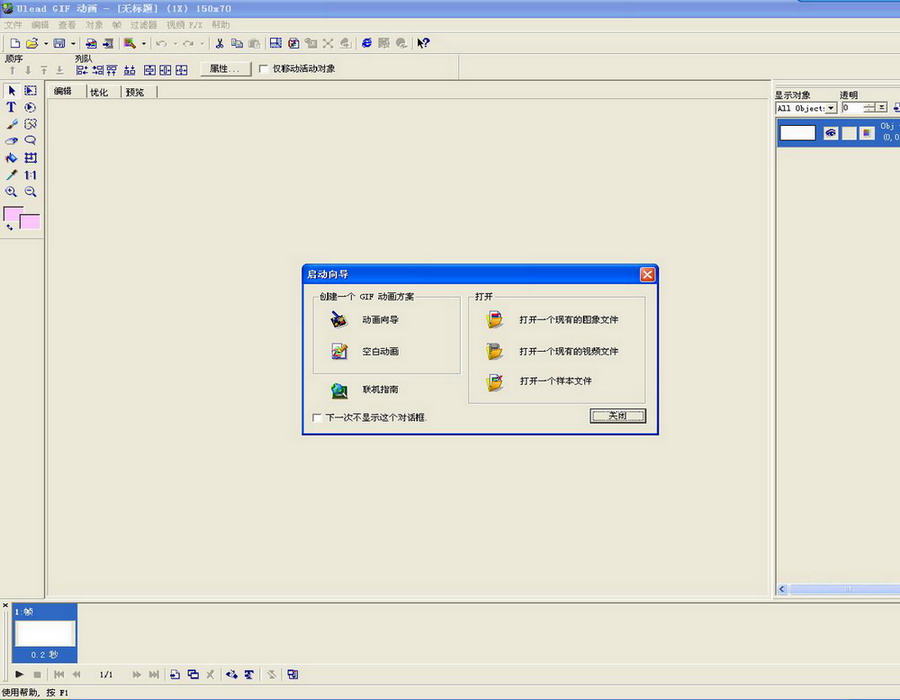Click the Copy toolbar icon
Image resolution: width=900 pixels, height=700 pixels.
click(x=236, y=43)
